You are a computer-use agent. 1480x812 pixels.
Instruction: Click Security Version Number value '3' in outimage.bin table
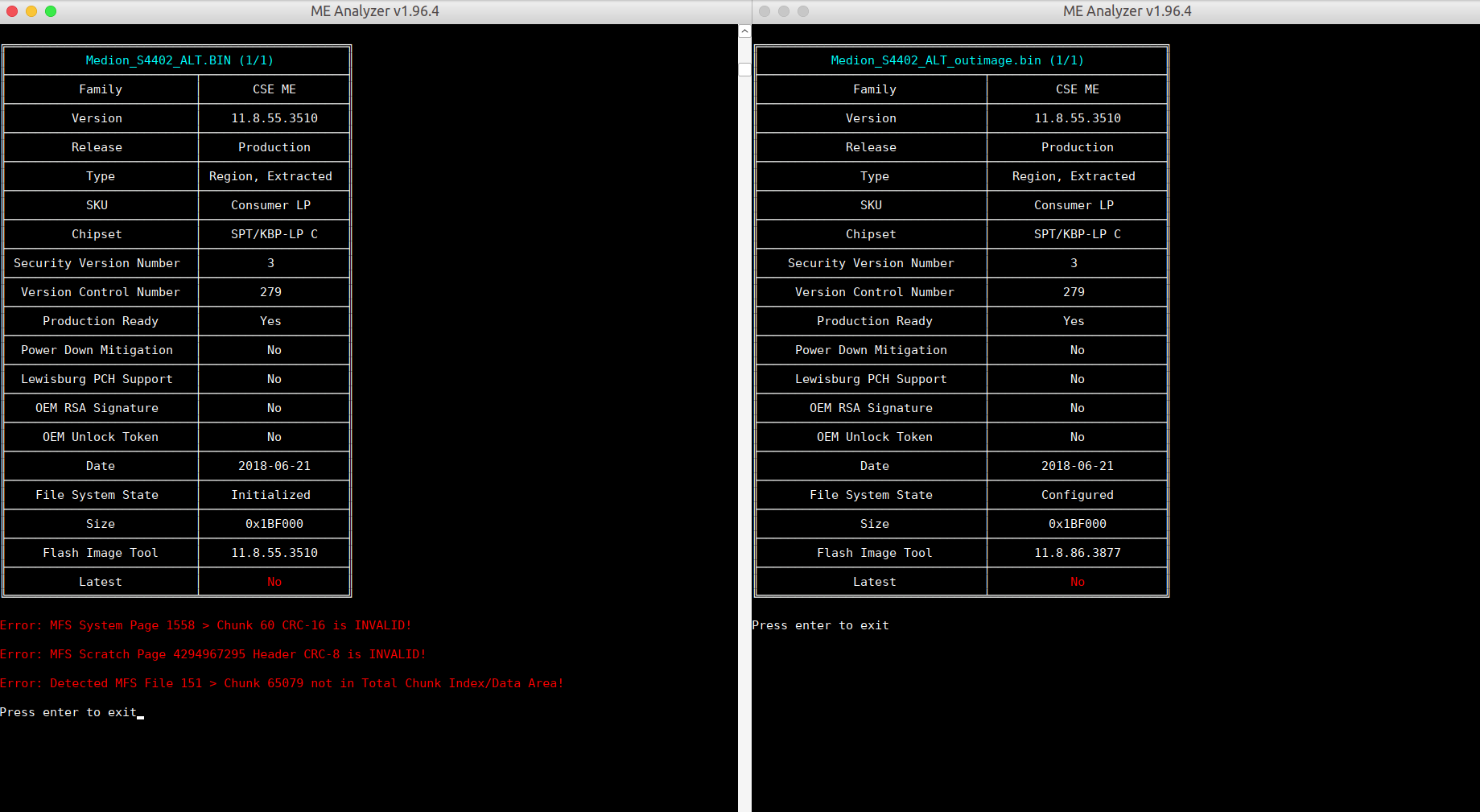click(1074, 263)
